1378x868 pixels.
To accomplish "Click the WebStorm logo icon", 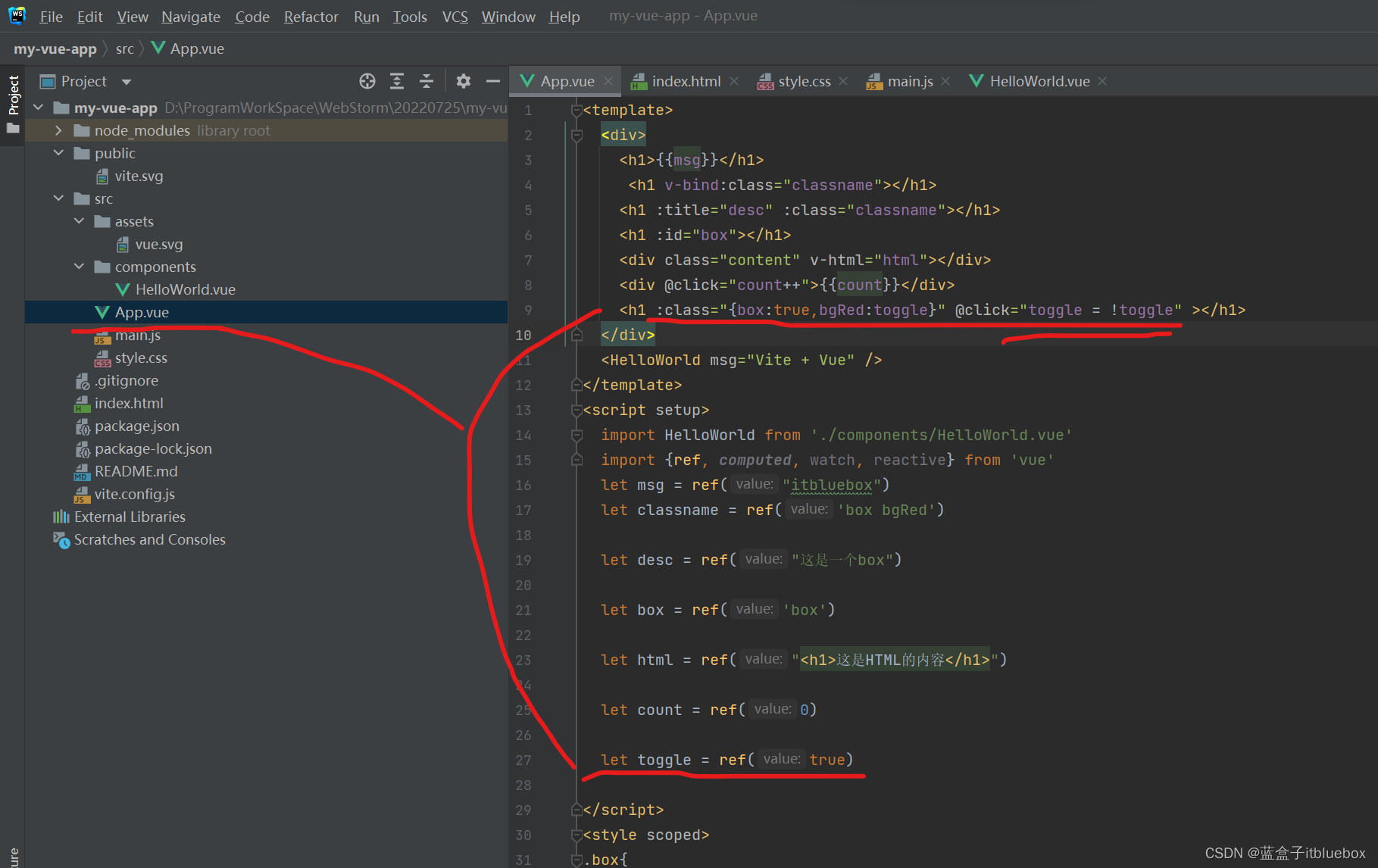I will (17, 15).
